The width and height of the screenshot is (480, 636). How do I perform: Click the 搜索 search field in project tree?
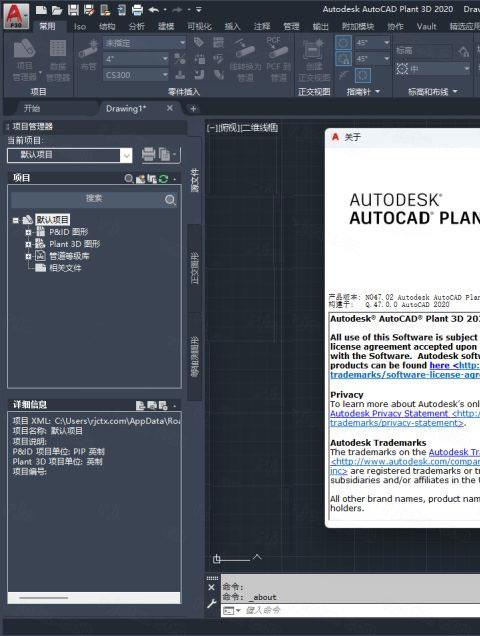point(94,199)
